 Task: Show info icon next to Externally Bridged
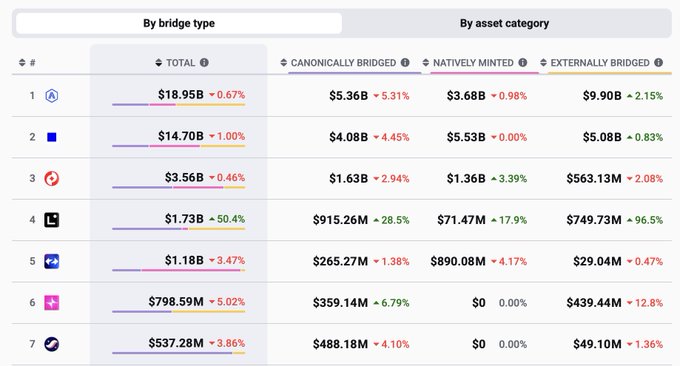point(658,62)
